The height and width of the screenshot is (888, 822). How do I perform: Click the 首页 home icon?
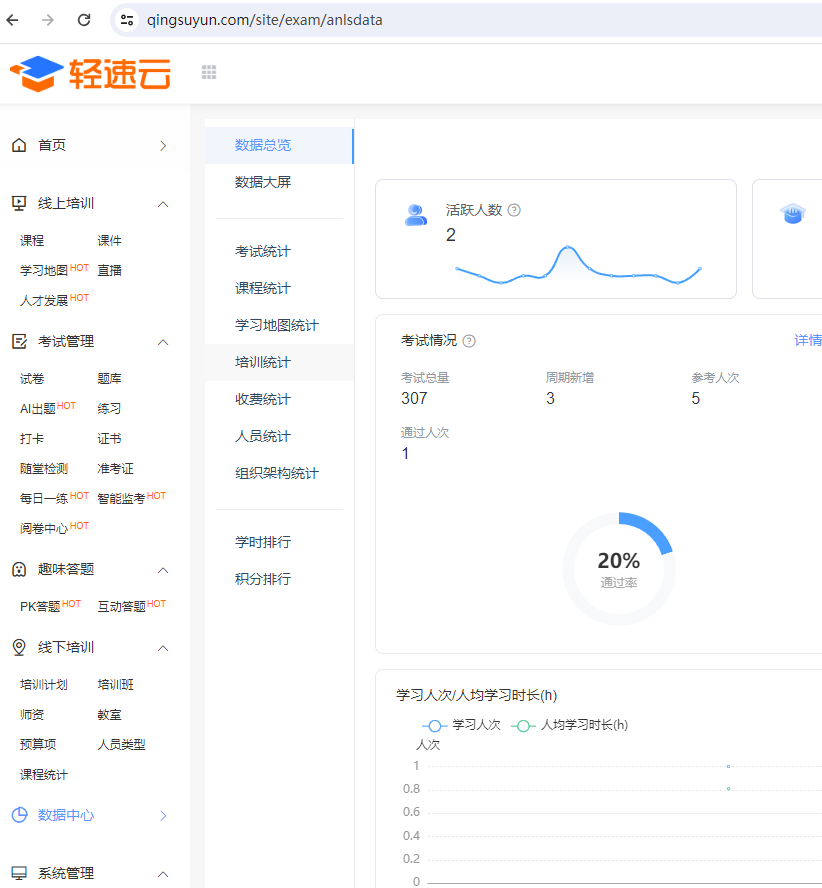(x=19, y=146)
